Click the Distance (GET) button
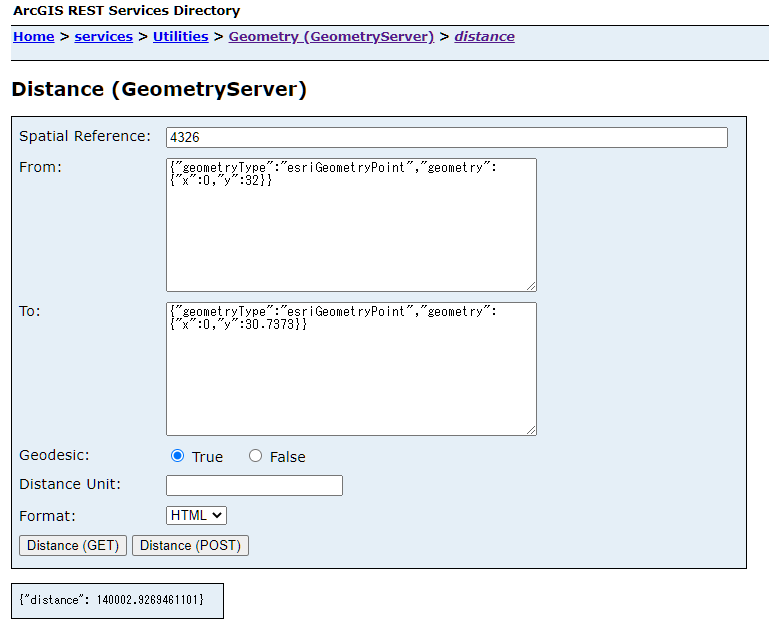The width and height of the screenshot is (769, 630). click(x=73, y=546)
